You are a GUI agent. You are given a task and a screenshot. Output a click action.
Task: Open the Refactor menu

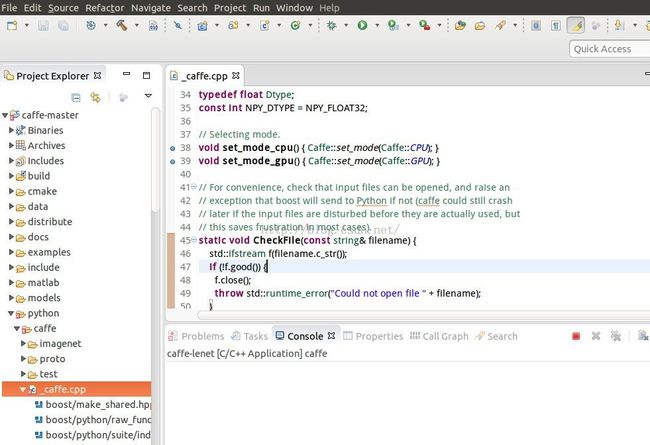coord(104,7)
